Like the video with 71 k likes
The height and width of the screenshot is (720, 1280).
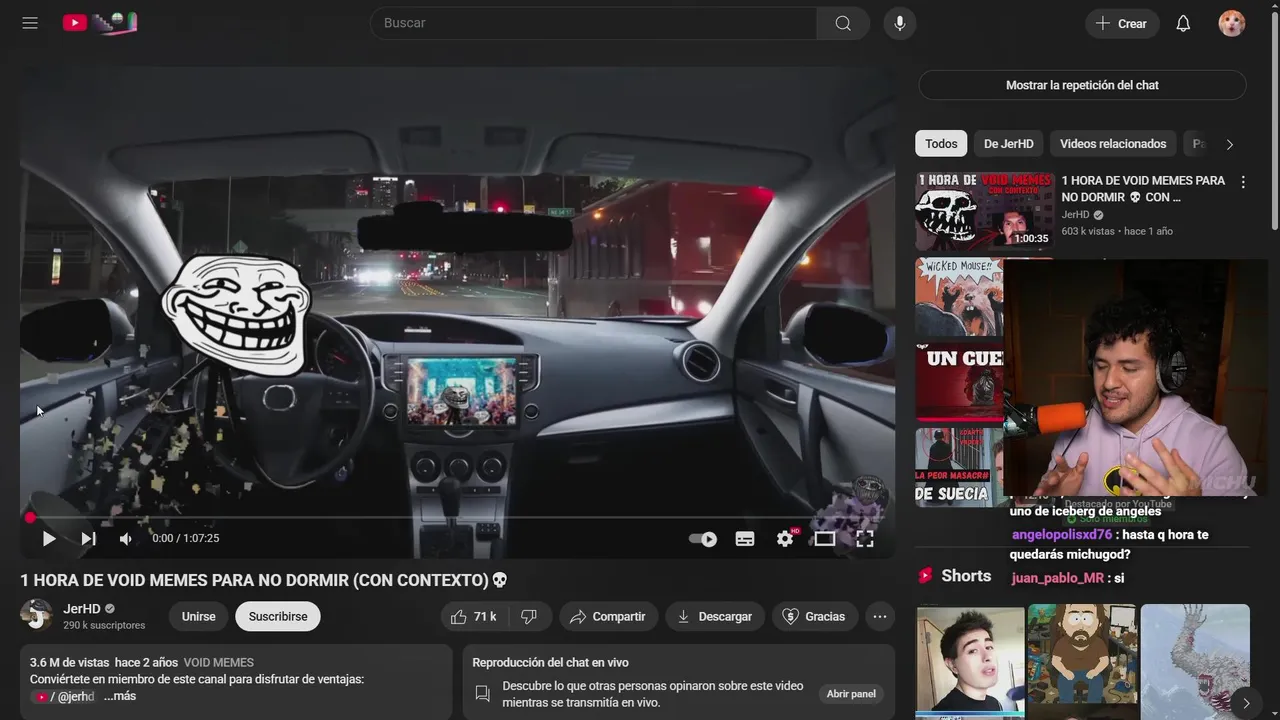click(474, 617)
